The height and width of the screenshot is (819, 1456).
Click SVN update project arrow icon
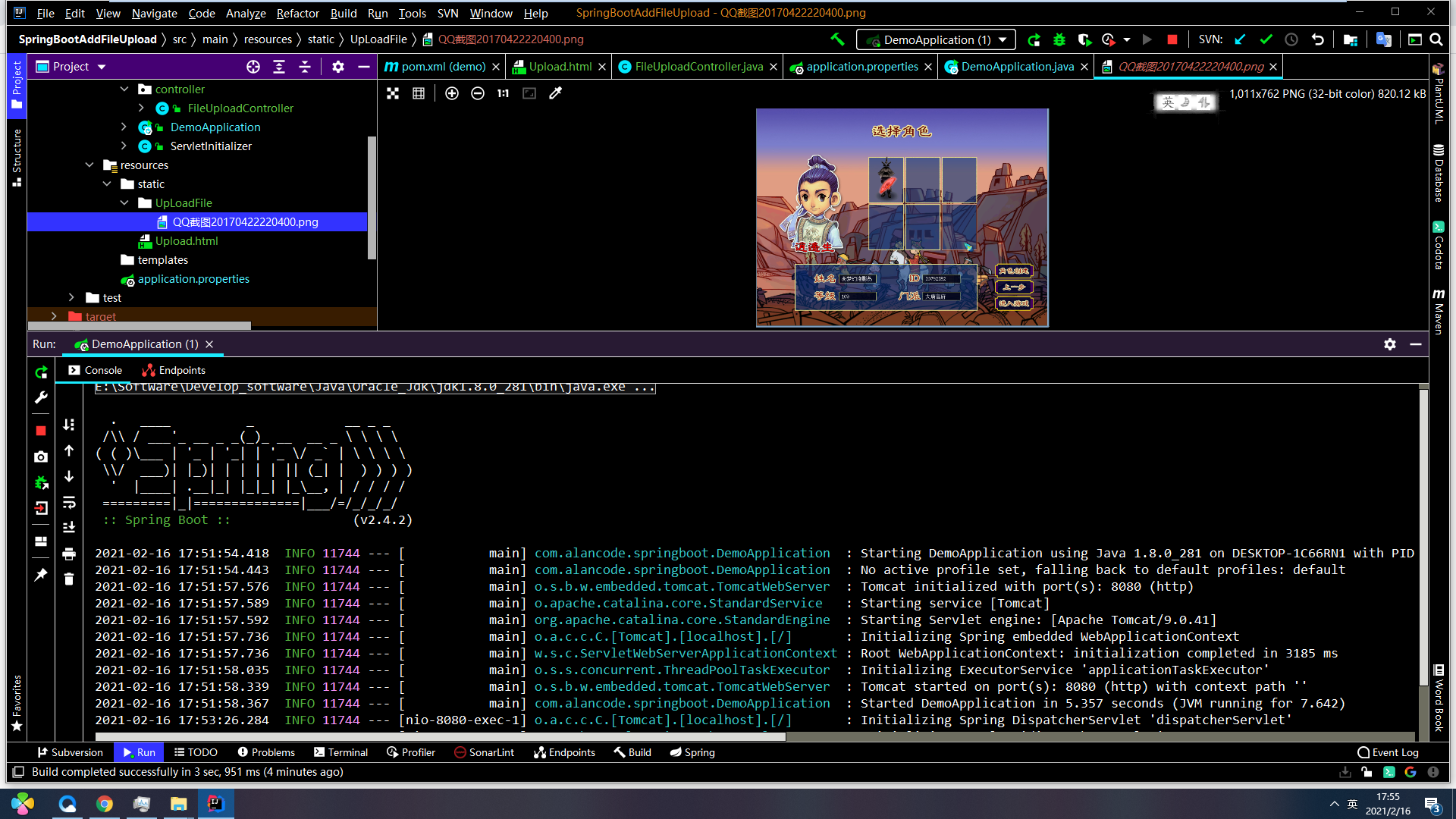(x=1240, y=39)
